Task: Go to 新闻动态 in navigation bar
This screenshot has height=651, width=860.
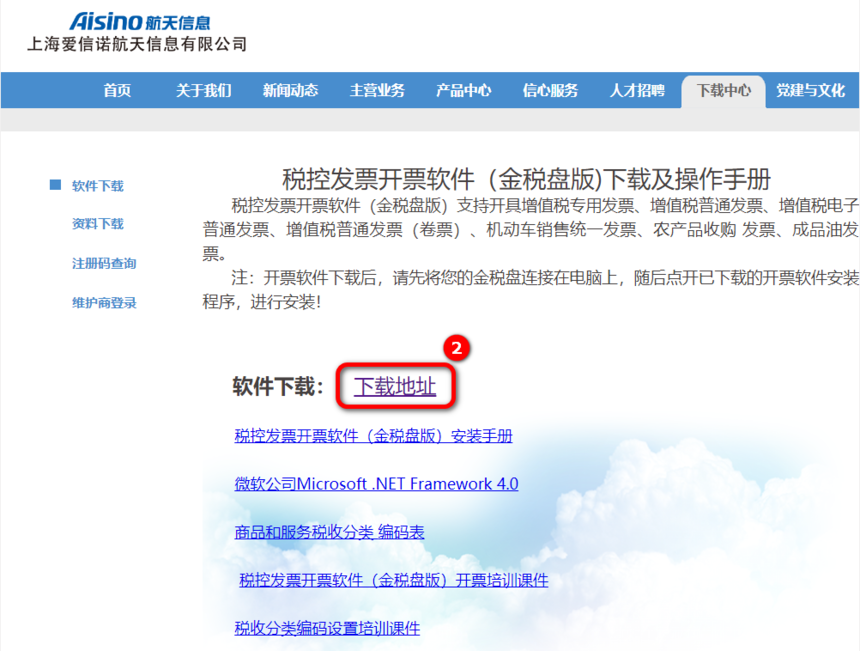Action: point(290,90)
